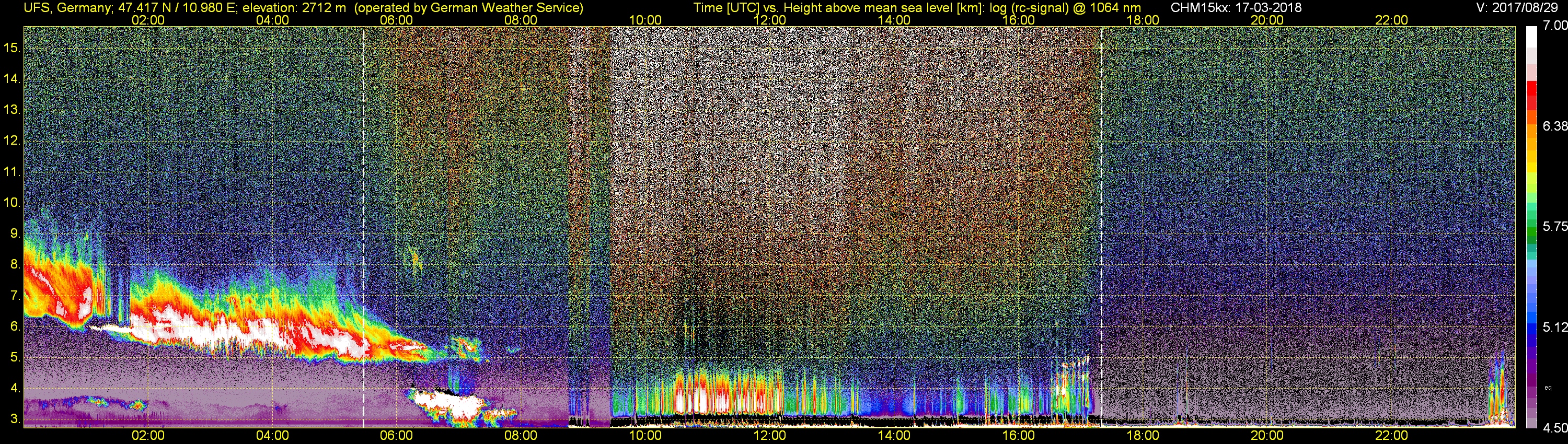Pick the "08:00" label on the upper time axis
Image resolution: width=1568 pixels, height=444 pixels.
point(521,20)
